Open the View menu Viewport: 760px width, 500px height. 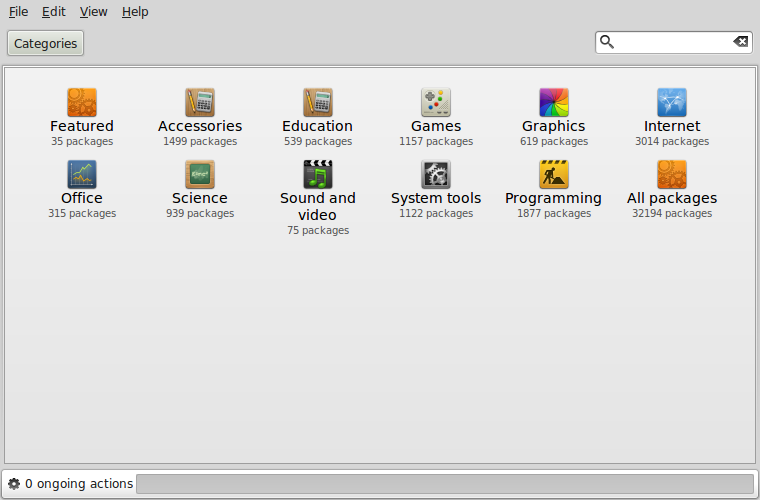(x=93, y=12)
